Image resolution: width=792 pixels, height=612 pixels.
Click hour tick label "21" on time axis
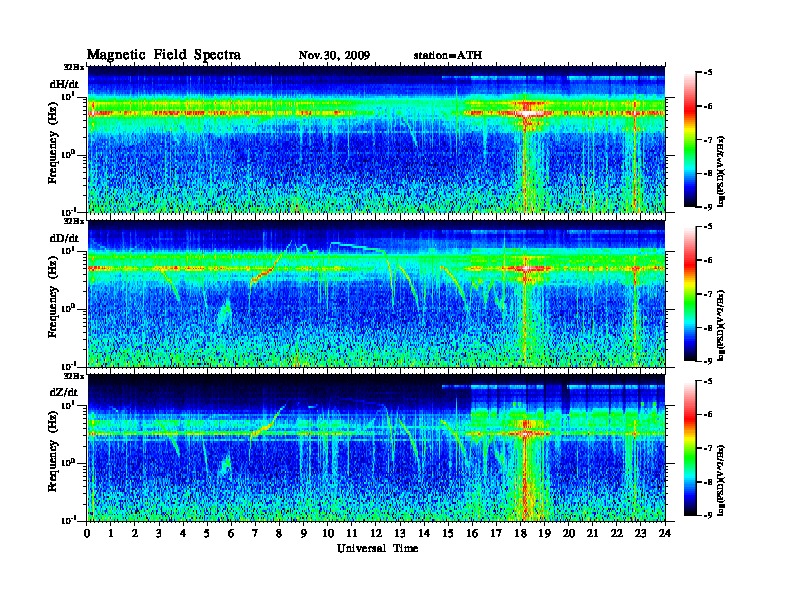[592, 534]
